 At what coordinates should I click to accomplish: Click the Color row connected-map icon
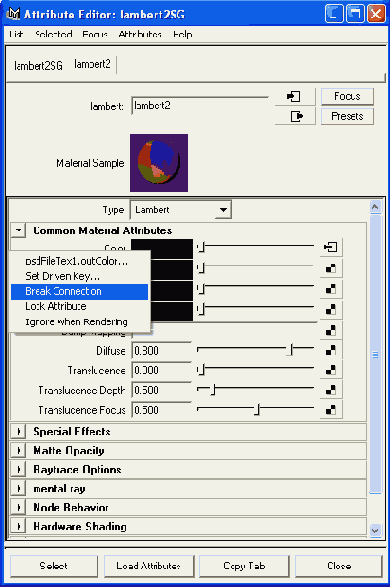[331, 247]
